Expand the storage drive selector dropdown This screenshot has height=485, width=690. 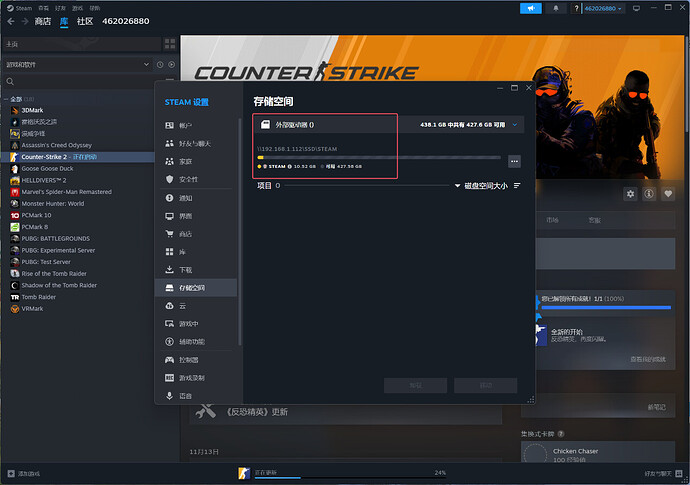pyautogui.click(x=514, y=125)
